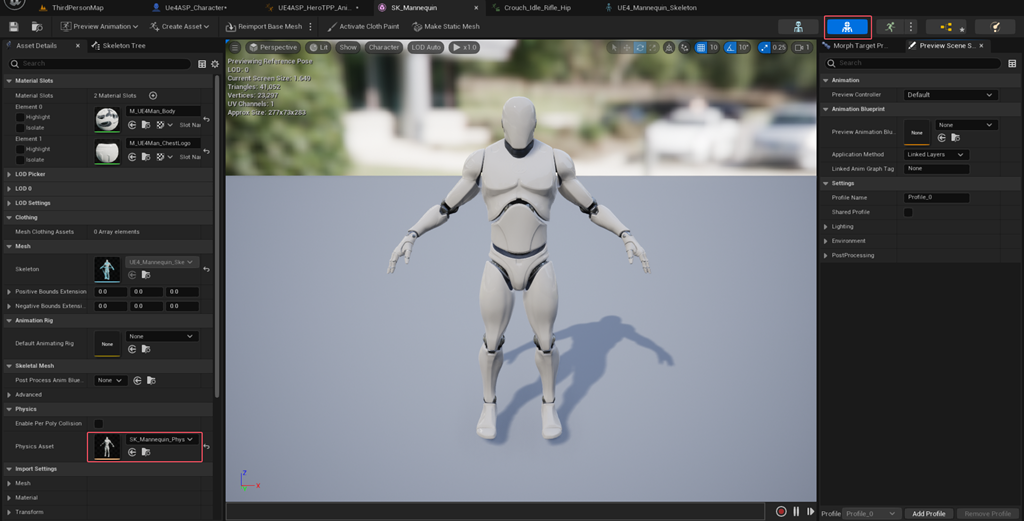Viewport: 1024px width, 521px height.
Task: Open the Crouch_Idle_Rifle_Hip editor tab
Action: coord(537,8)
